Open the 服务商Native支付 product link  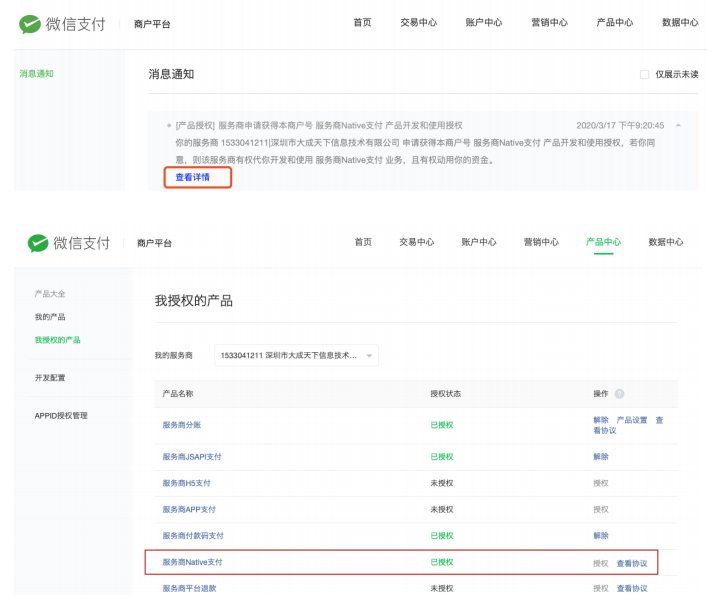pyautogui.click(x=192, y=562)
